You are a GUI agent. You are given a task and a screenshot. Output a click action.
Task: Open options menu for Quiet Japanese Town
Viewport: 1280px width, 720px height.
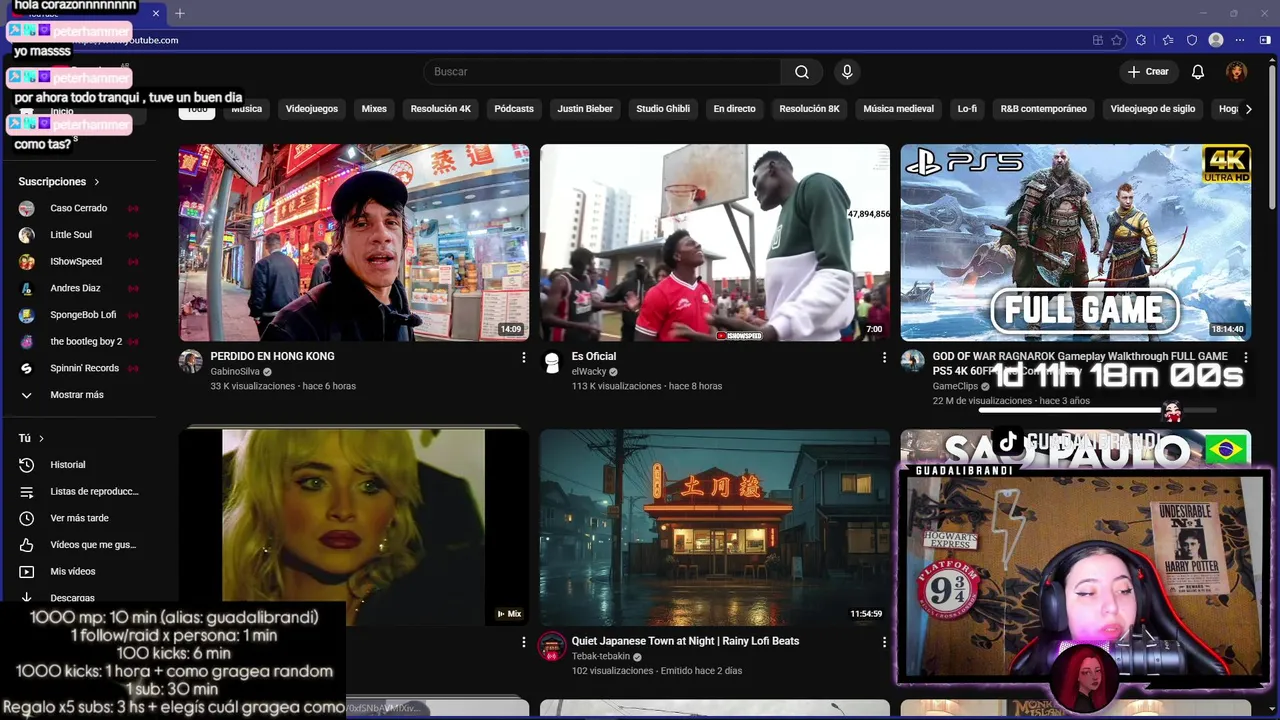(884, 642)
